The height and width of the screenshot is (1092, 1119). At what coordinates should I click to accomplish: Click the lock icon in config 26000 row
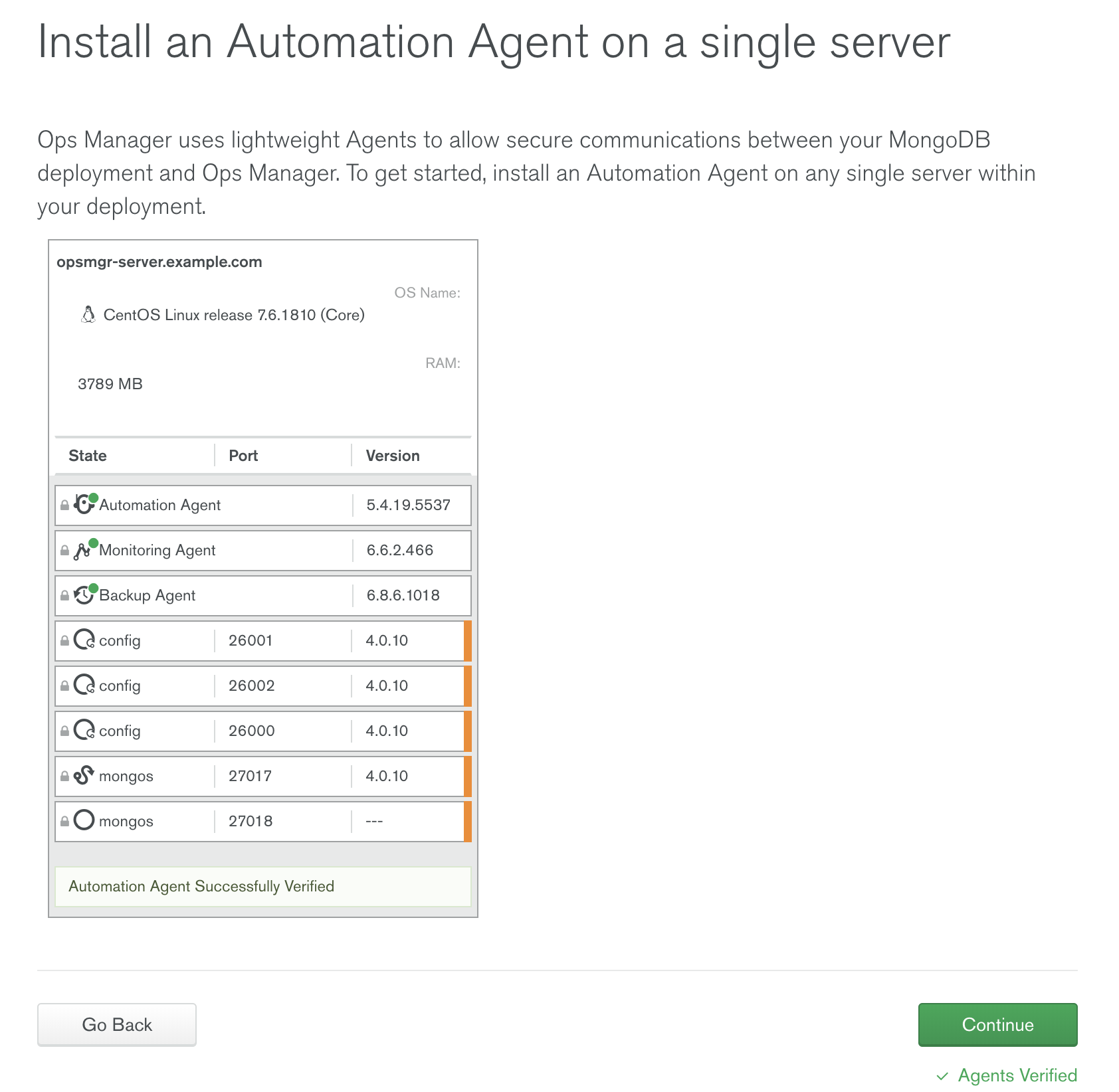click(64, 731)
